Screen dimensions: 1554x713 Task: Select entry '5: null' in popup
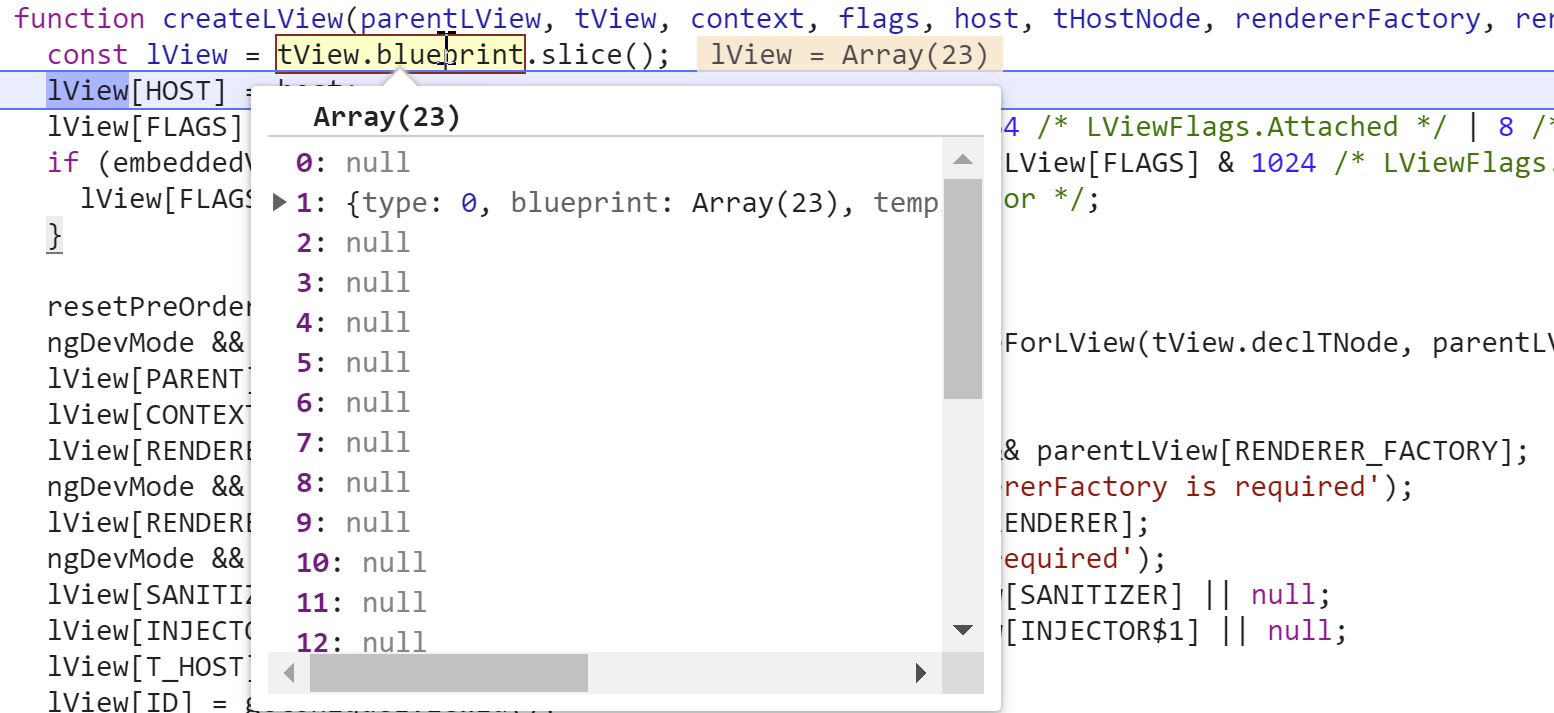353,363
